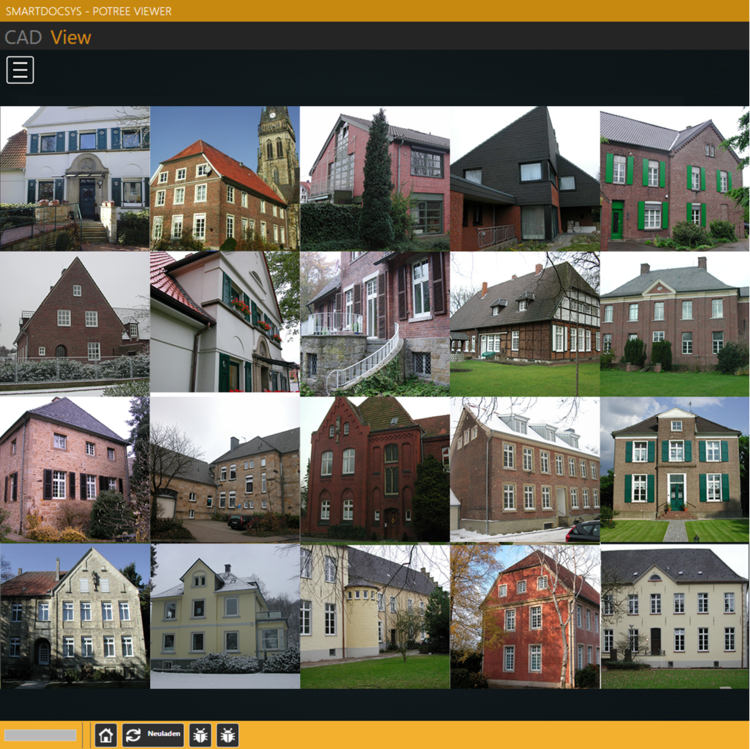Select the View title text
The image size is (750, 749).
click(x=71, y=37)
